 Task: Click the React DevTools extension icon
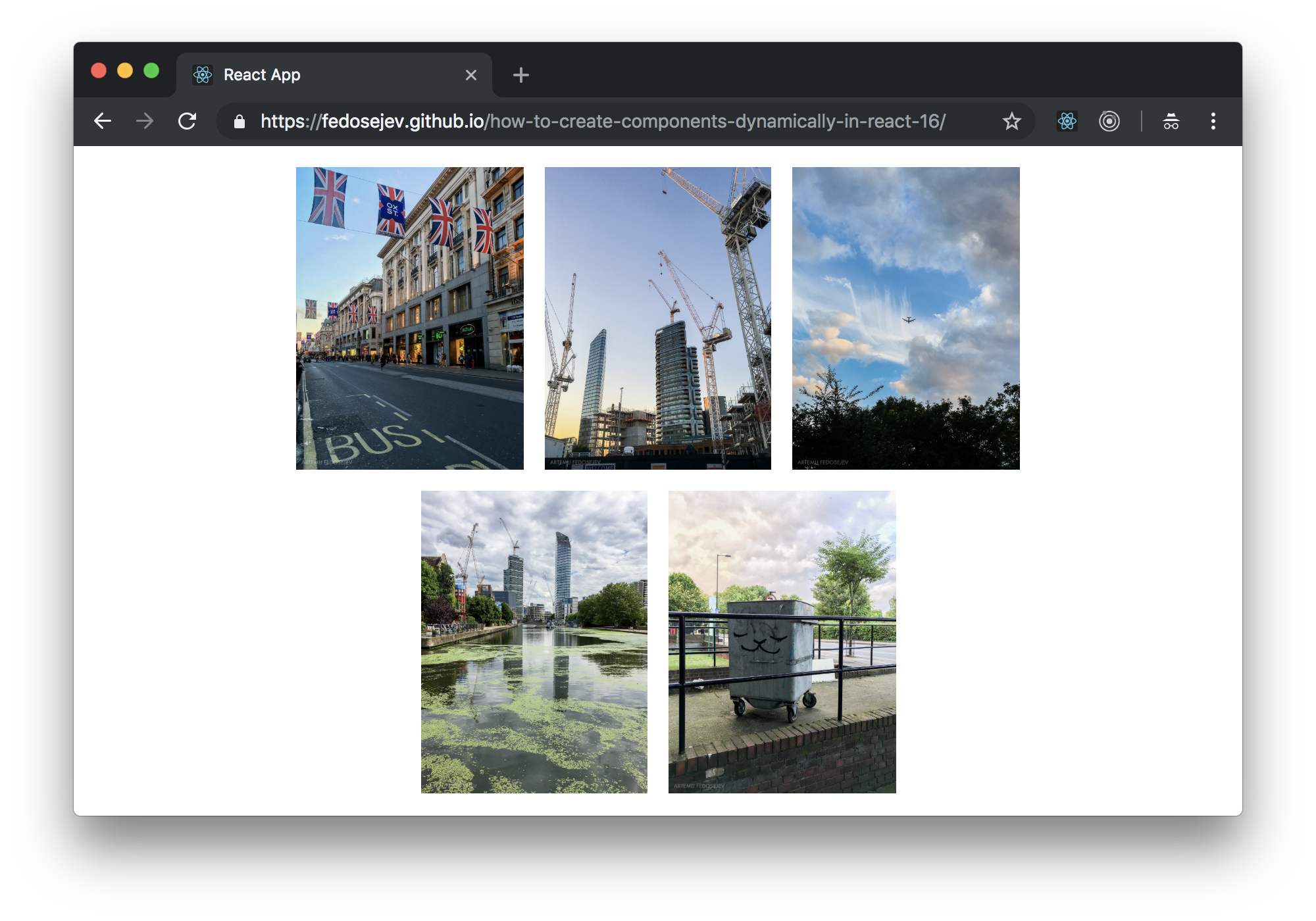click(1067, 122)
